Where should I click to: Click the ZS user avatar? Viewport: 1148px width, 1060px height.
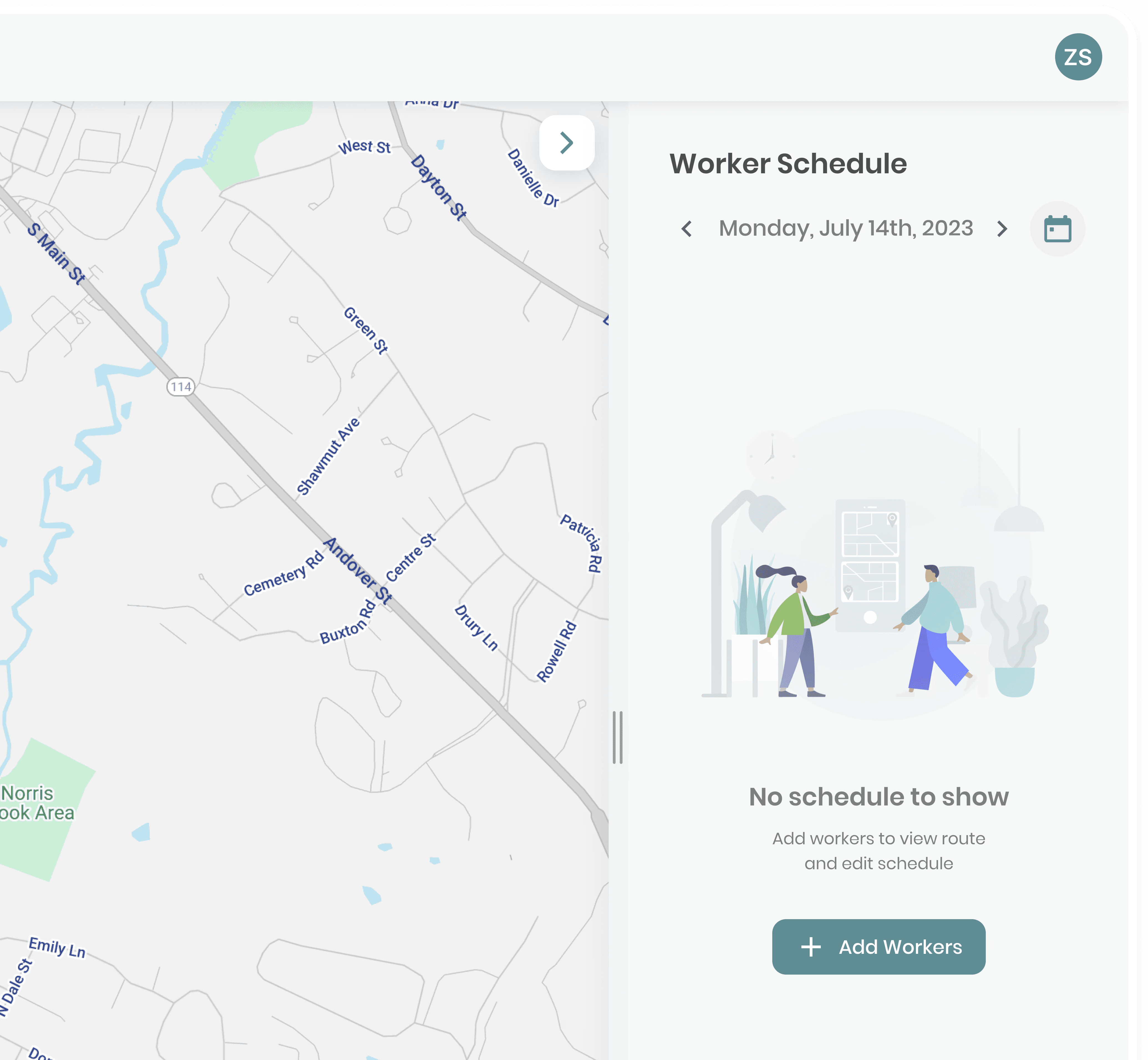1078,57
